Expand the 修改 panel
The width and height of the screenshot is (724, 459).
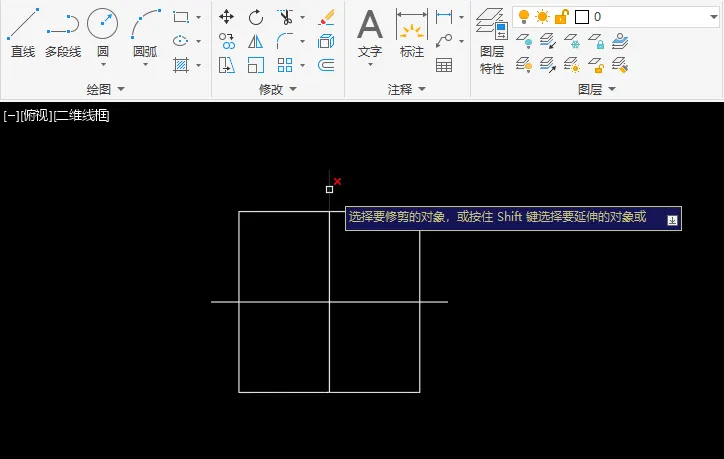pos(278,89)
